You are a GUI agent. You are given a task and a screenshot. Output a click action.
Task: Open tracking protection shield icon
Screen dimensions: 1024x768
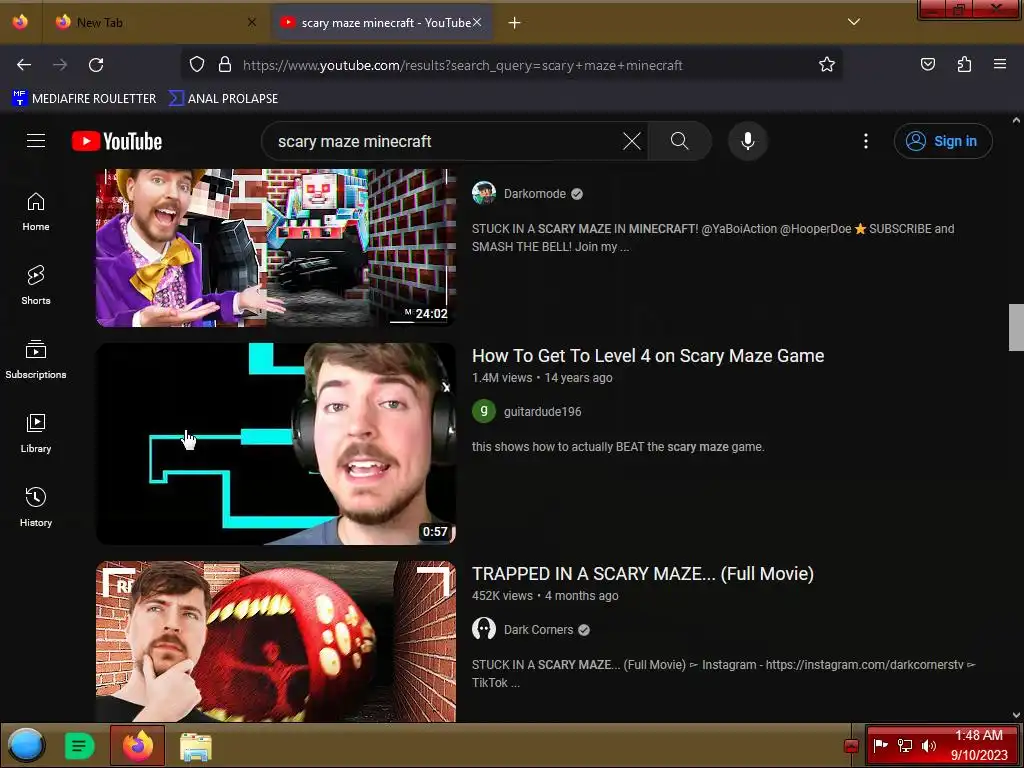pyautogui.click(x=197, y=65)
